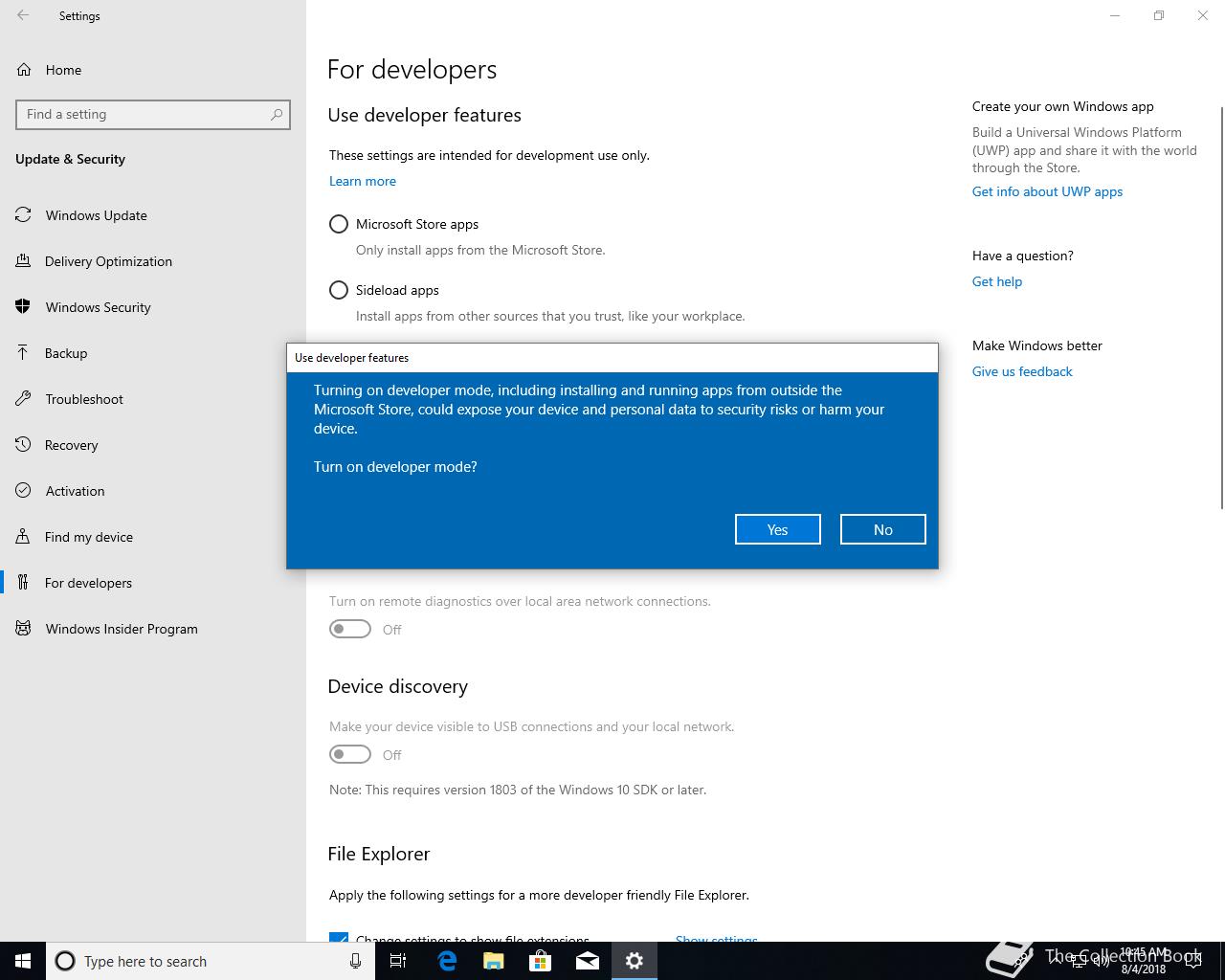The image size is (1225, 980).
Task: Select Microsoft Store apps radio option
Action: tap(339, 224)
